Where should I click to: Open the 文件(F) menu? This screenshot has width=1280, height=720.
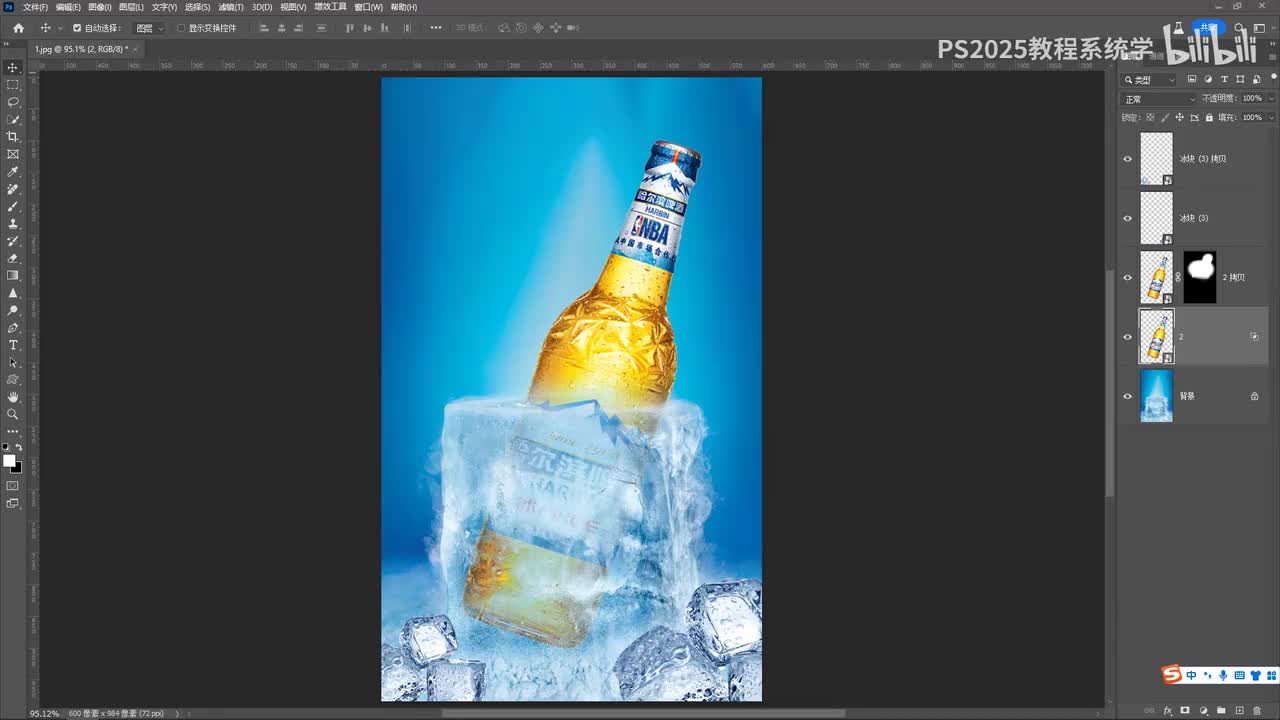point(35,7)
